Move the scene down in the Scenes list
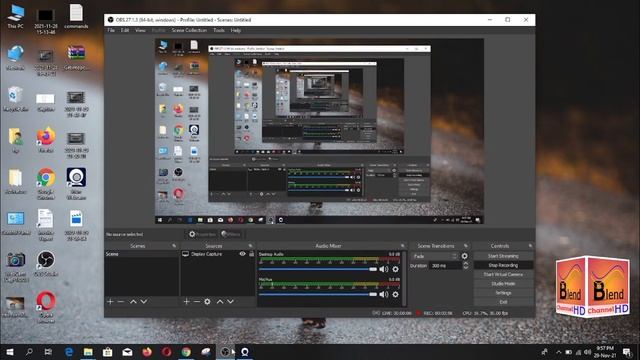This screenshot has width=640, height=360. point(144,302)
